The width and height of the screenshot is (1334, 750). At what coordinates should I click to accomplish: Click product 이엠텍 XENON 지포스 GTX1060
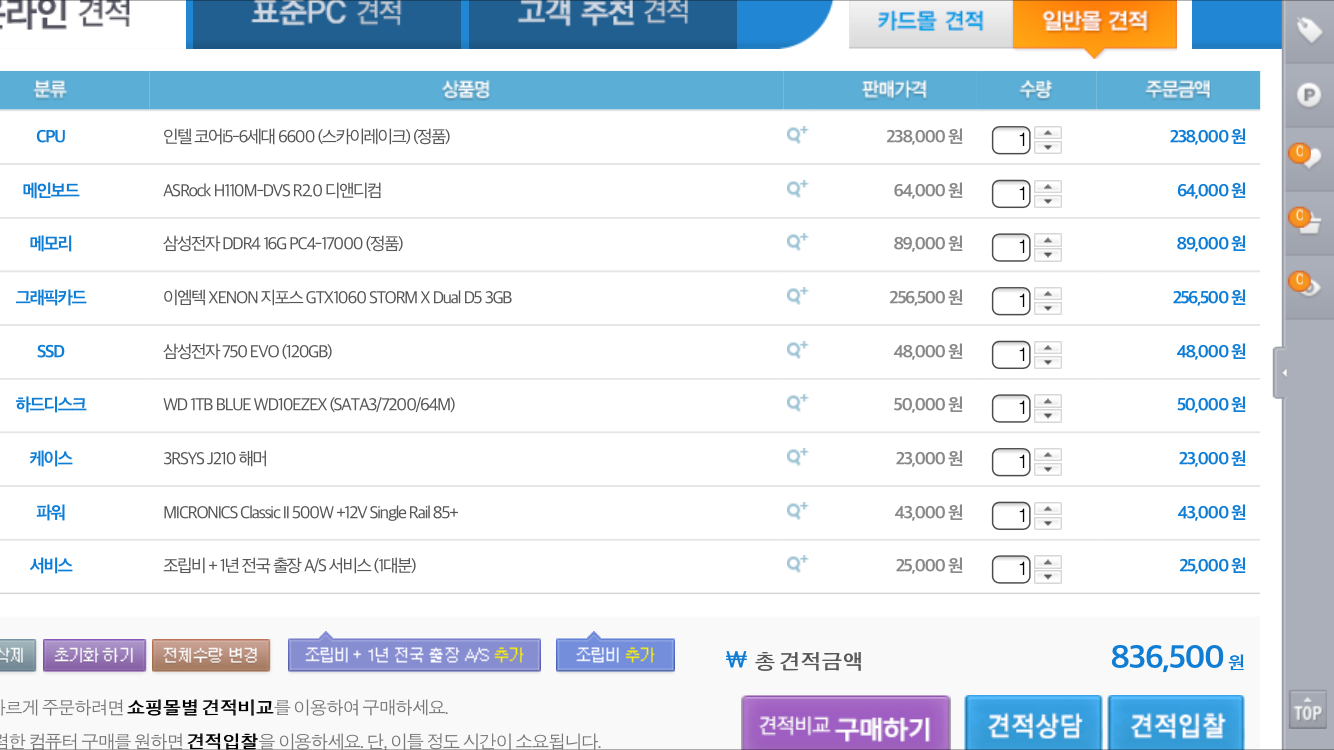[337, 298]
